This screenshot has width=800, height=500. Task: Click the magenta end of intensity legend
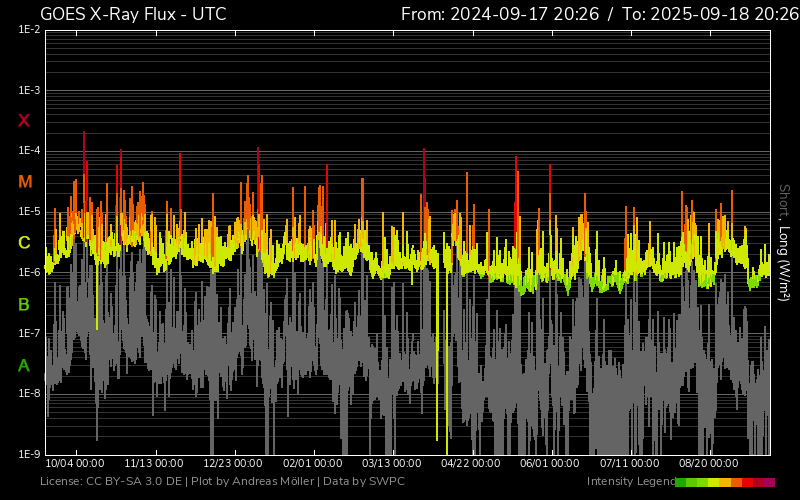tap(768, 482)
